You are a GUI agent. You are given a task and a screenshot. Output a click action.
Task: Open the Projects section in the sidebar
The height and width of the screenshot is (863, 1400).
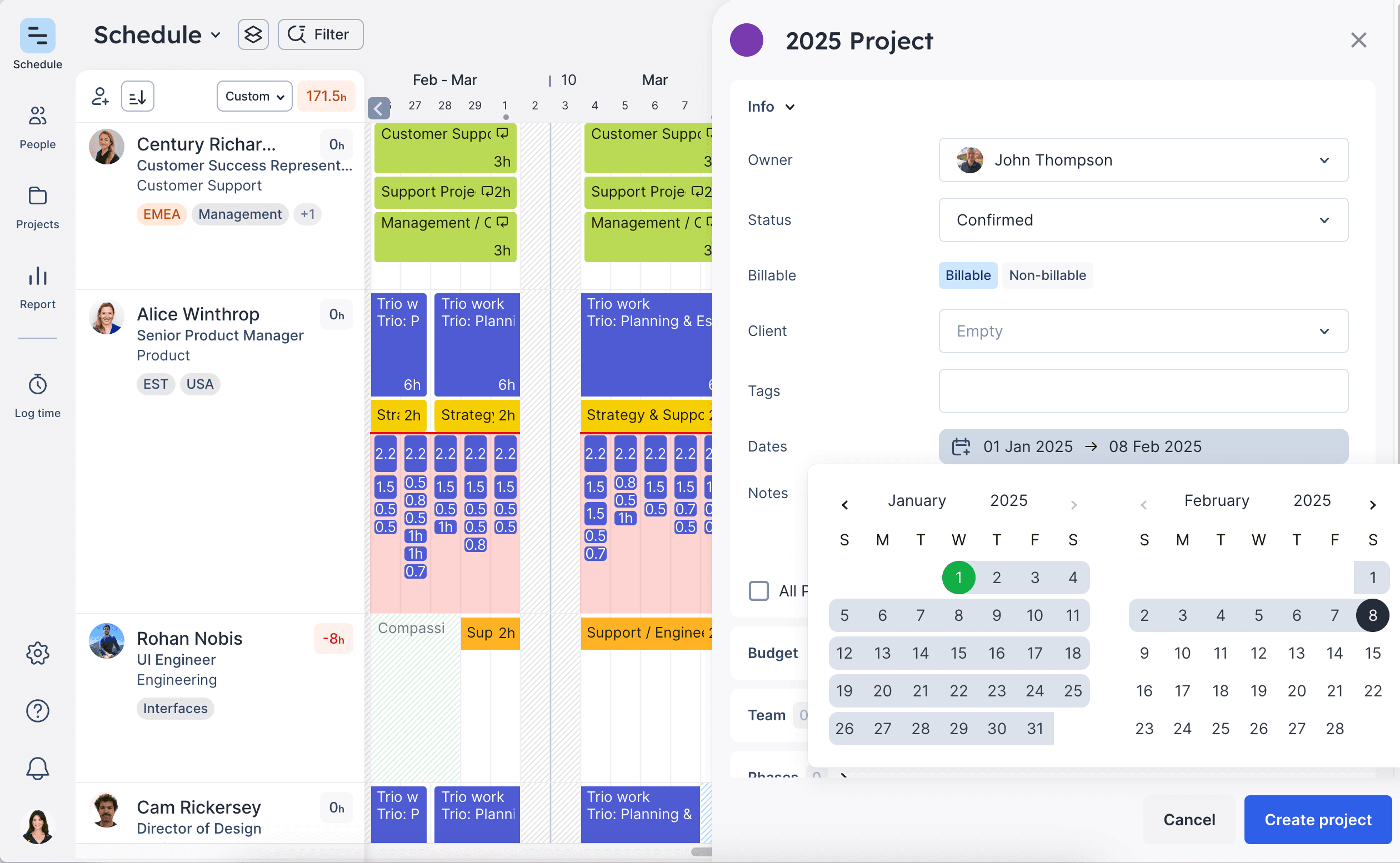(x=37, y=204)
